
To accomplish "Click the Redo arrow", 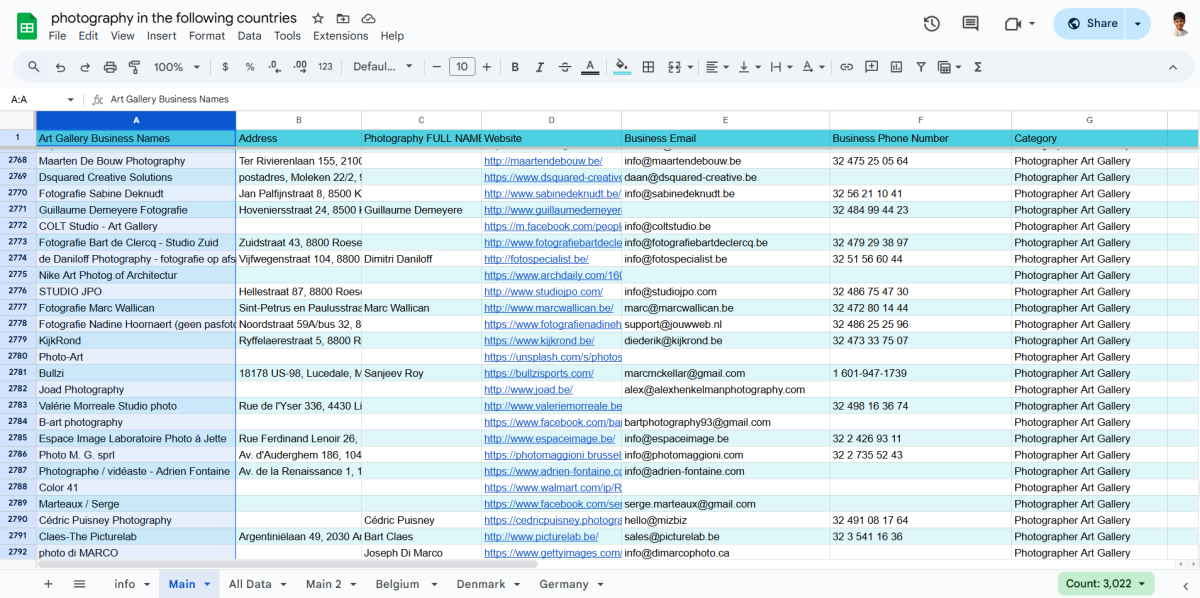I will click(x=85, y=67).
